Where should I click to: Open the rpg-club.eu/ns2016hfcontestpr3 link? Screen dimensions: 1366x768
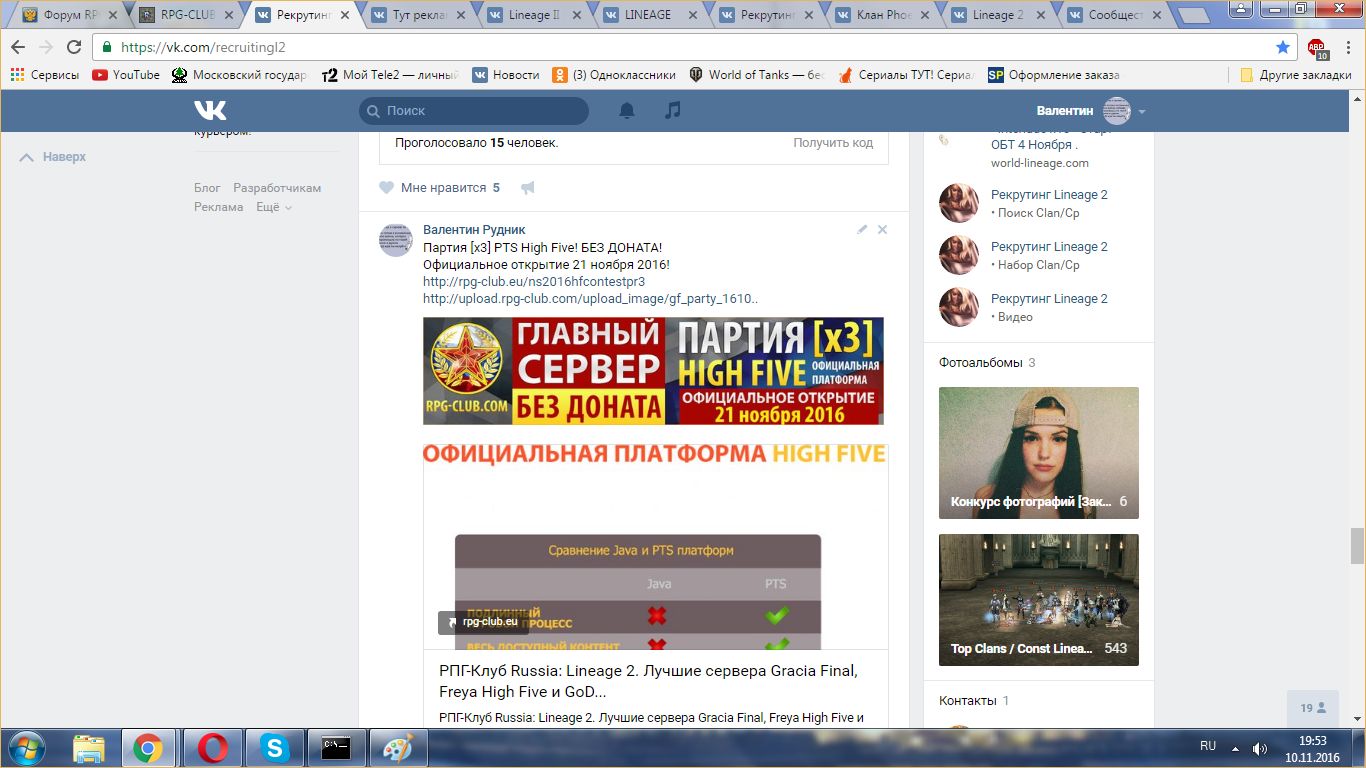534,282
